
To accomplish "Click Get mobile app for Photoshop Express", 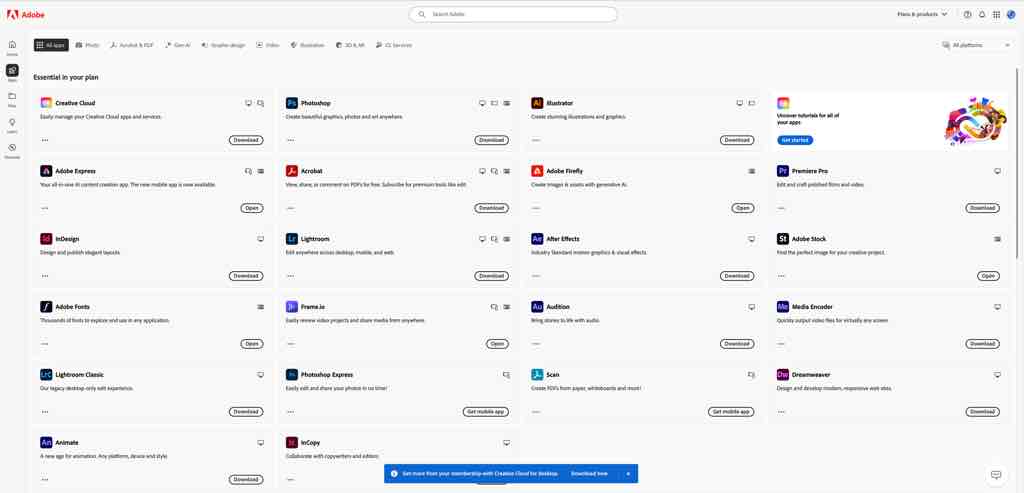I will [486, 412].
